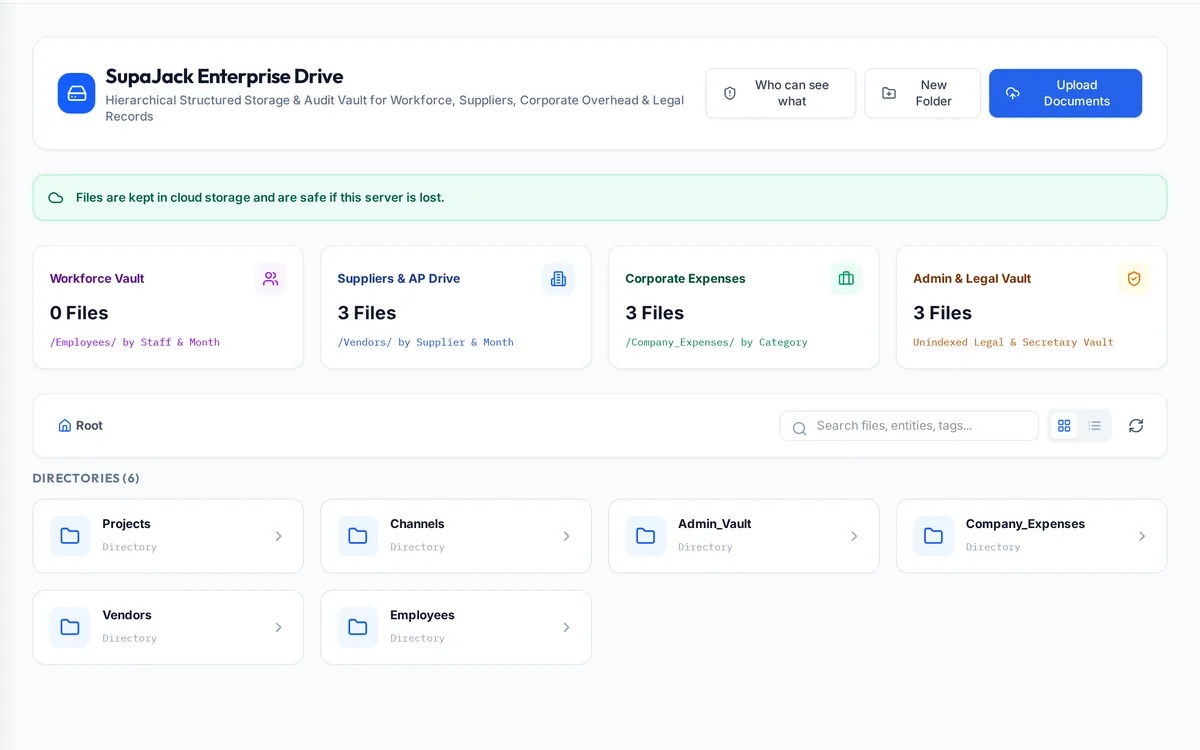Click the people icon on Workforce Vault card
This screenshot has width=1200, height=750.
[x=271, y=279]
